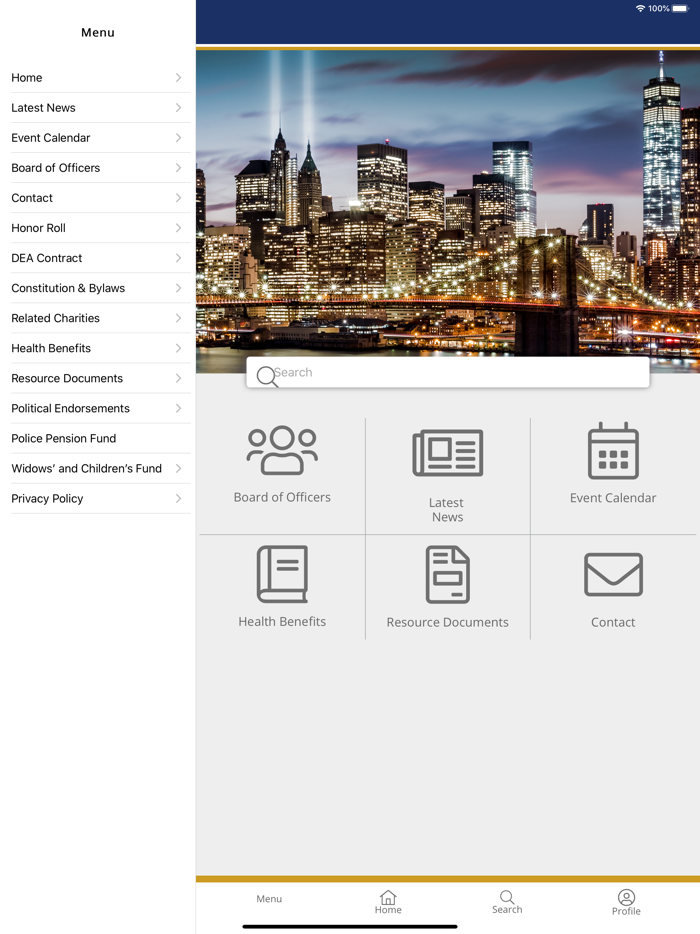This screenshot has height=934, width=700.
Task: Click the chevron beside Resource Documents in the menu
Action: tap(178, 378)
